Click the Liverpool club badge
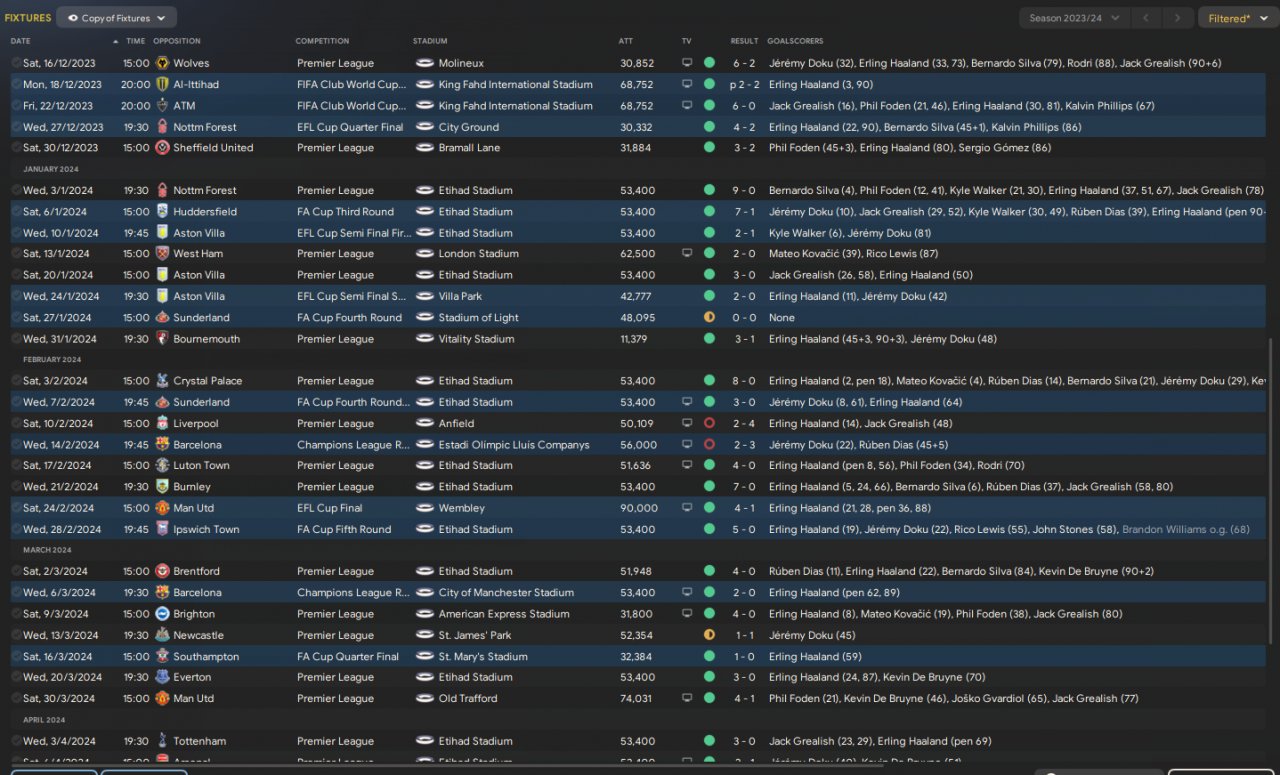 click(162, 424)
